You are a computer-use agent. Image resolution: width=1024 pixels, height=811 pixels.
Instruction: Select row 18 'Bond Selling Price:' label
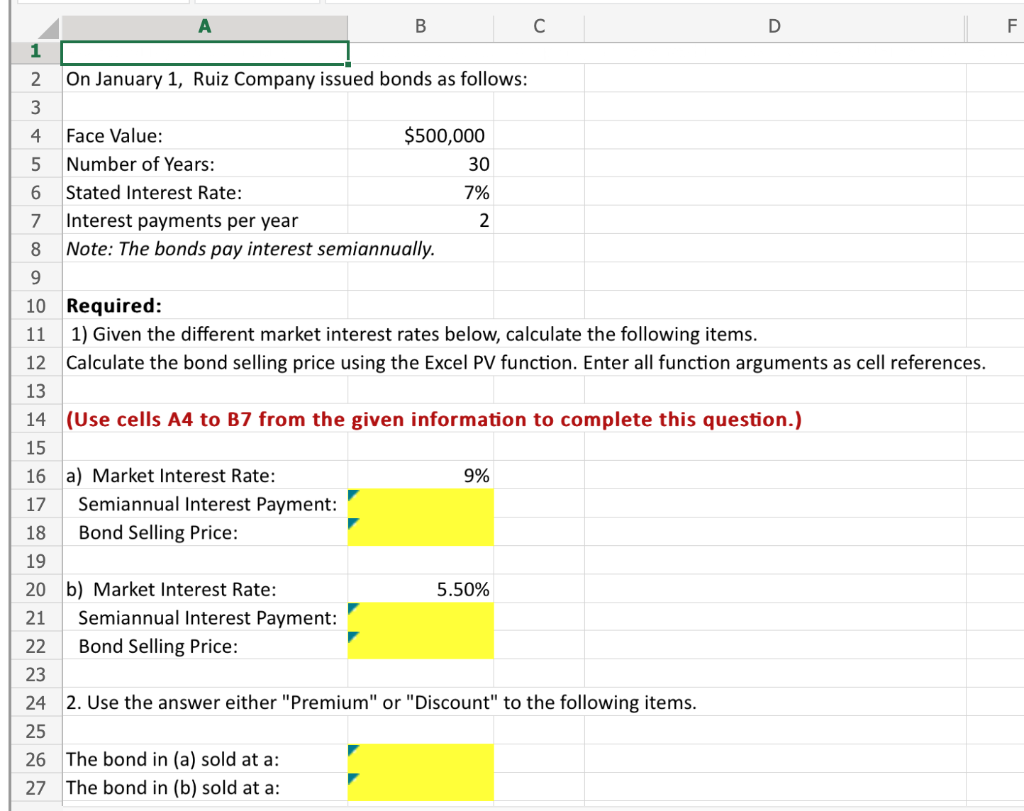[x=204, y=532]
